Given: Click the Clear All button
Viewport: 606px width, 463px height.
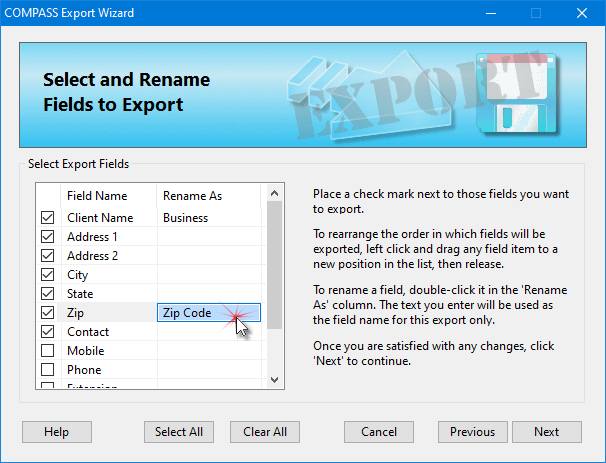Looking at the screenshot, I should pos(265,432).
